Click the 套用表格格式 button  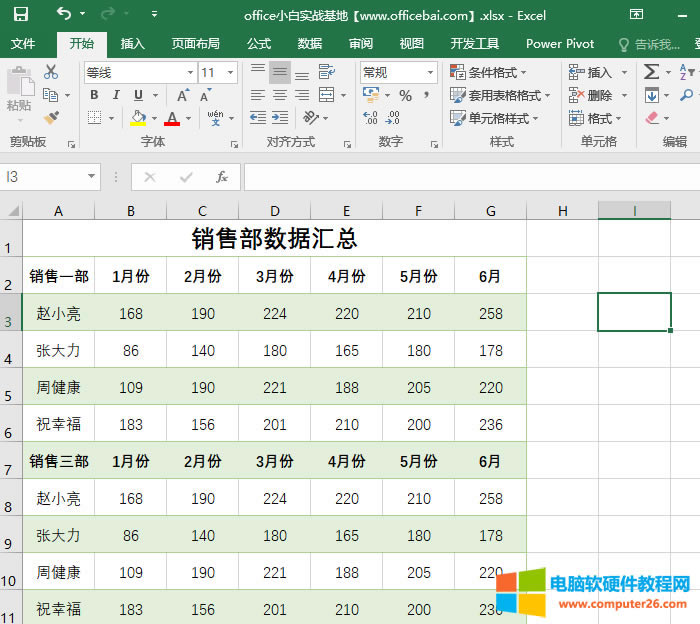click(x=500, y=95)
